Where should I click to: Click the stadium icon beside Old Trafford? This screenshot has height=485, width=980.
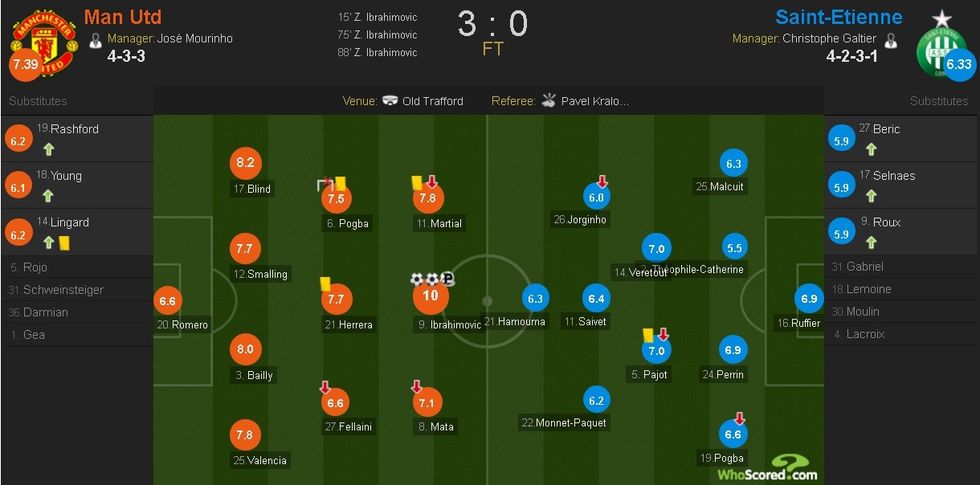point(390,101)
